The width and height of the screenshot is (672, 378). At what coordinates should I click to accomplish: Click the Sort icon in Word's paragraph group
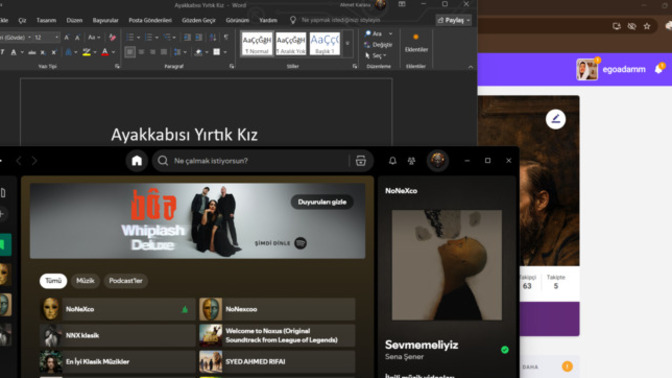point(213,38)
